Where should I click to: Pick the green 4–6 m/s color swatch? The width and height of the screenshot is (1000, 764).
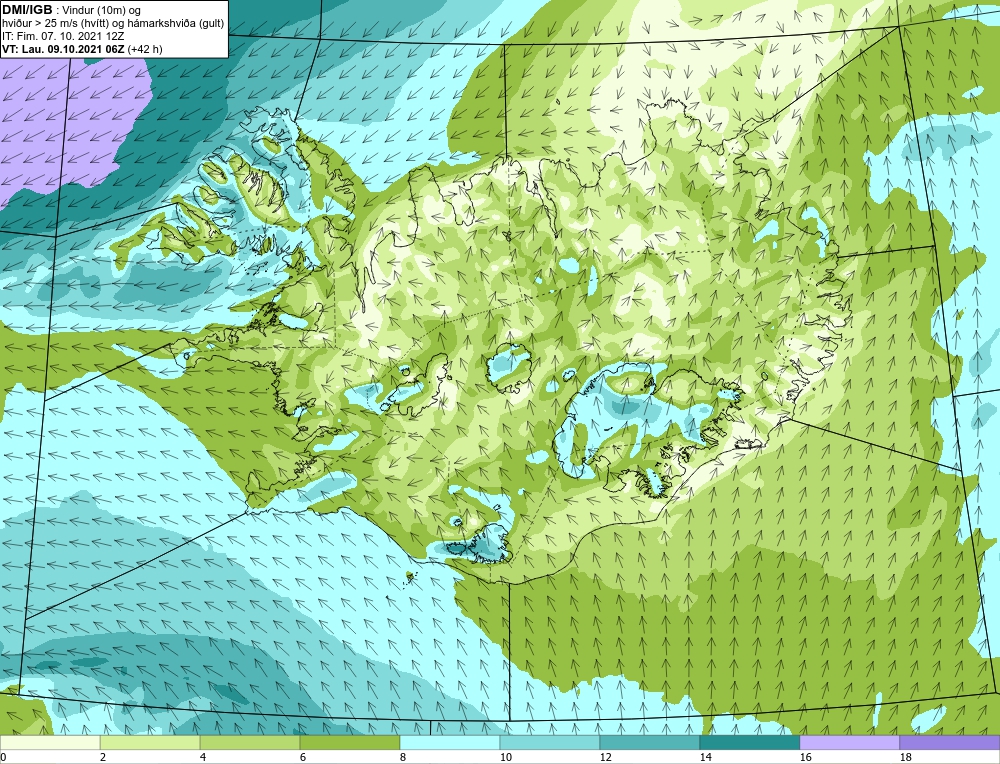click(250, 742)
